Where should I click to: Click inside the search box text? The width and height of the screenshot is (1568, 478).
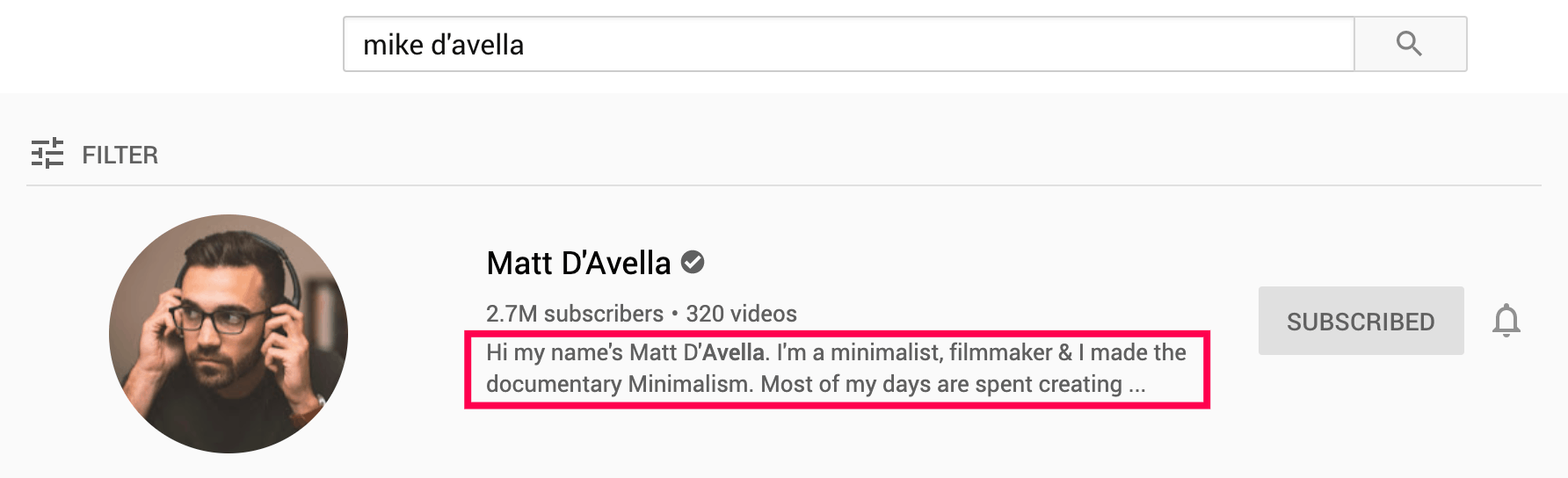tap(443, 45)
